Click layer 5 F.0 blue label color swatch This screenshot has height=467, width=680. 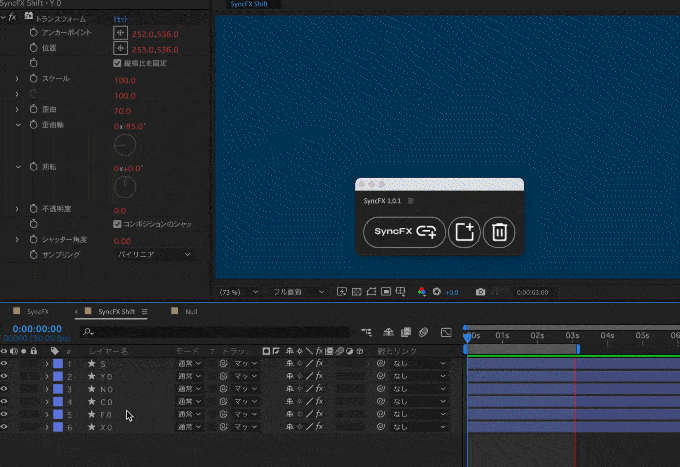58,414
